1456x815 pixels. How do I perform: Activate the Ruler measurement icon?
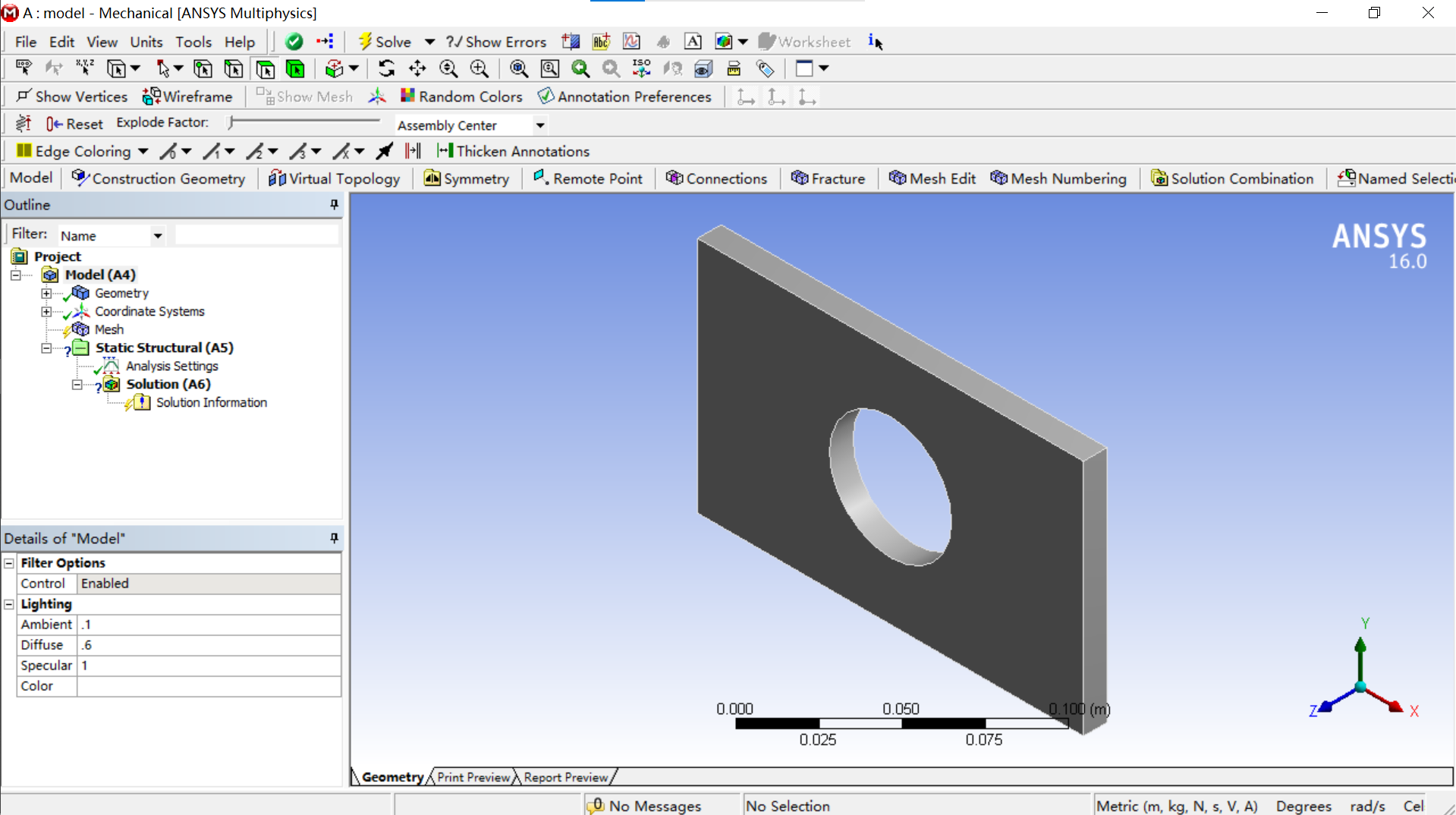click(734, 68)
